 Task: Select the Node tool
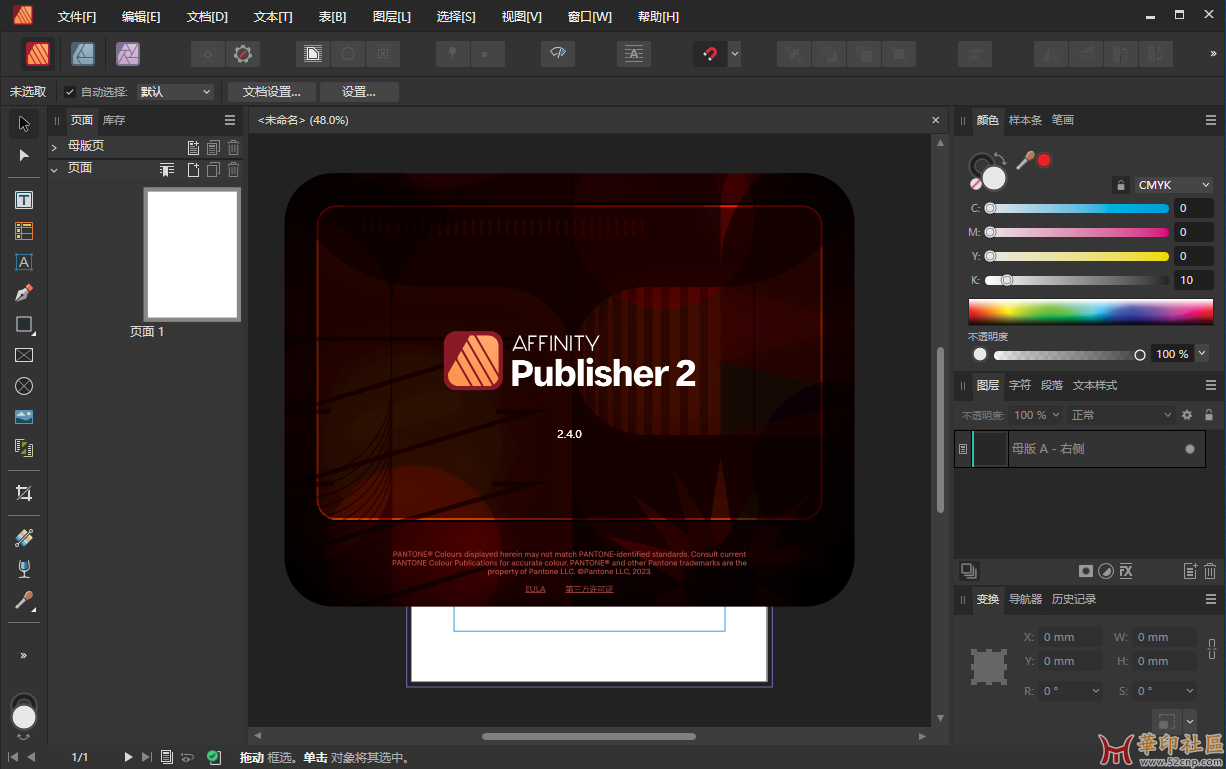click(x=24, y=156)
